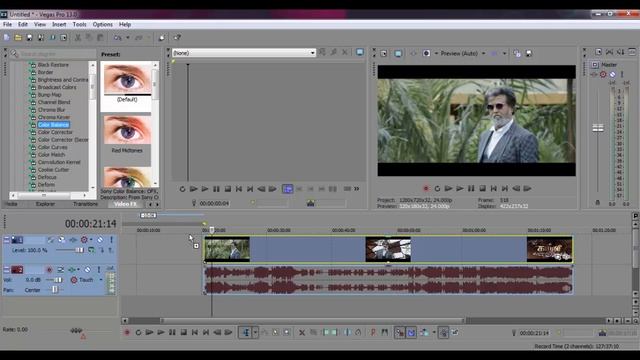Open the preview overlays dropdown arrow
Image resolution: width=640 pixels, height=360 pixels.
pos(504,53)
